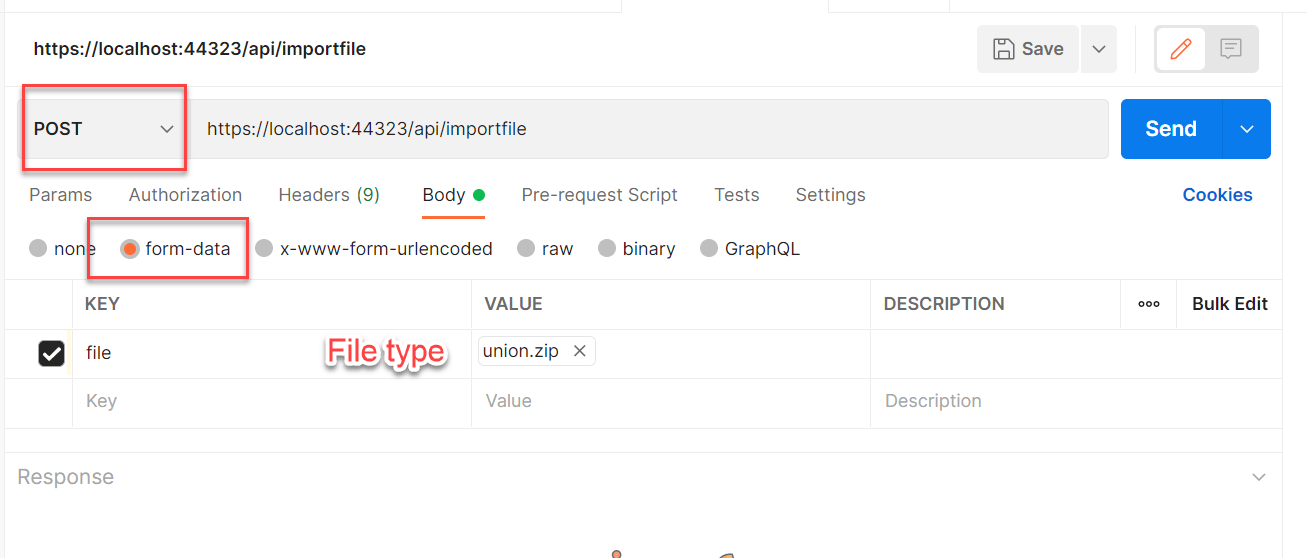Open the comments panel icon
The image size is (1307, 558).
pos(1231,49)
